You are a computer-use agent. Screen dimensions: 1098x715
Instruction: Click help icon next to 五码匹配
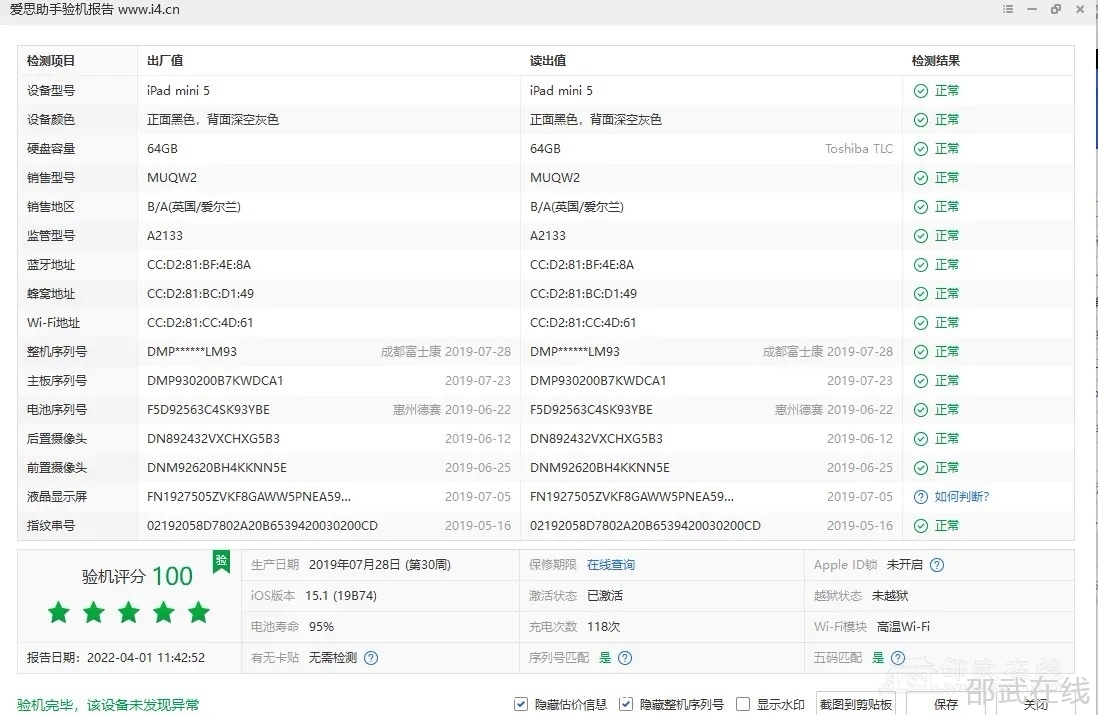898,658
